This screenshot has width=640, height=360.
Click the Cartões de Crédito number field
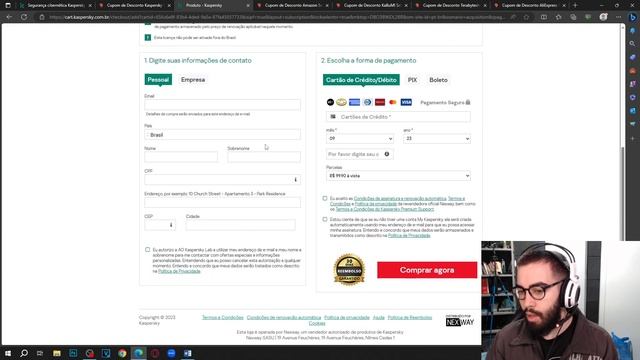[398, 117]
